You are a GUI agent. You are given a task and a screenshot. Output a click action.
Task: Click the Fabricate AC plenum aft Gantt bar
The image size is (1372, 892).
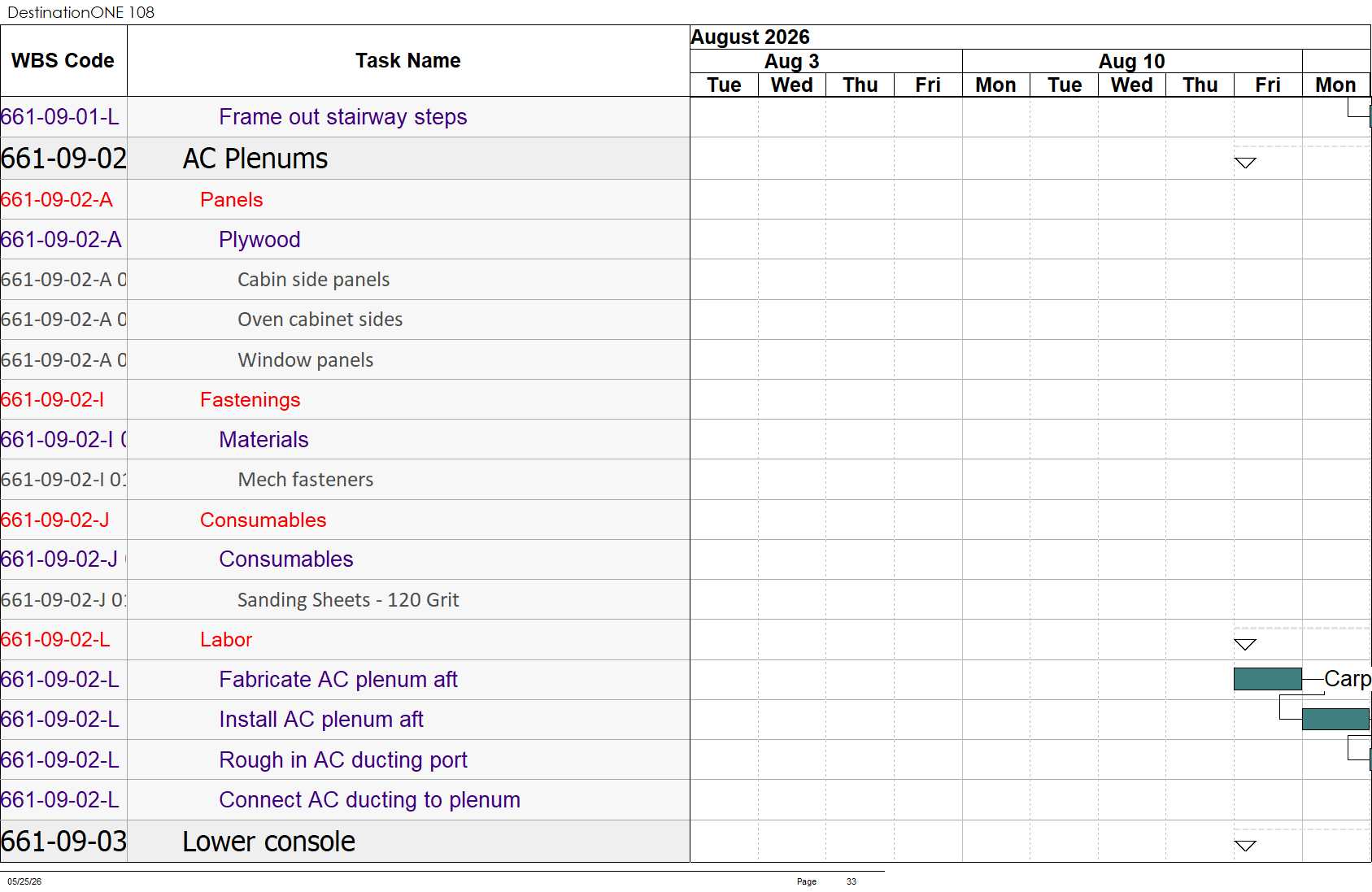point(1267,679)
